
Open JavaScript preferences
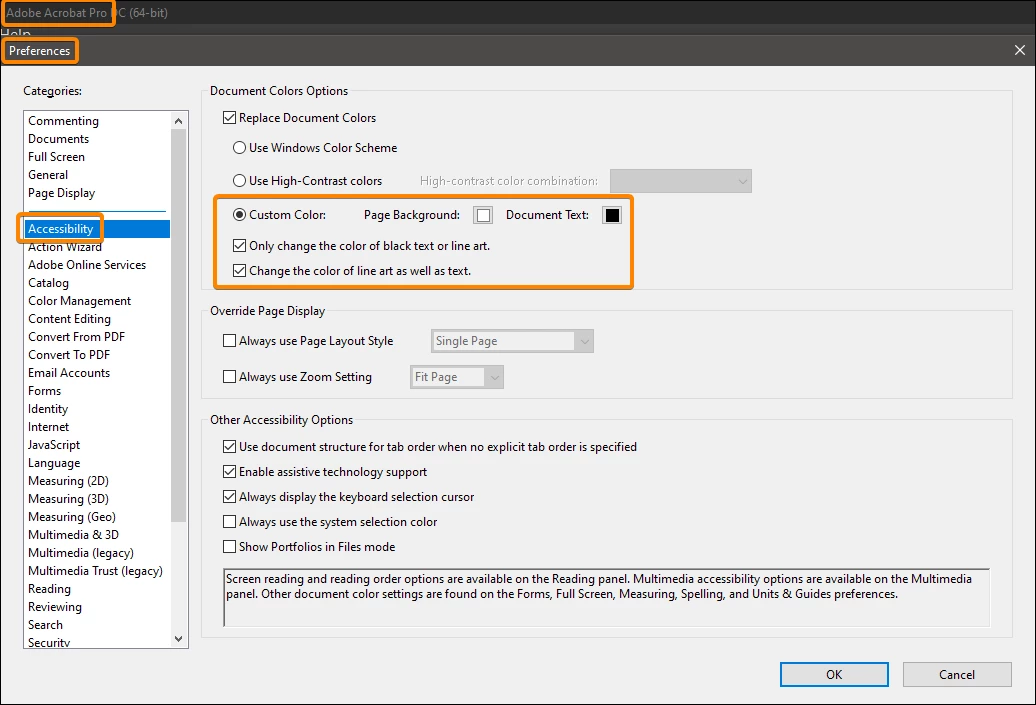click(x=97, y=445)
